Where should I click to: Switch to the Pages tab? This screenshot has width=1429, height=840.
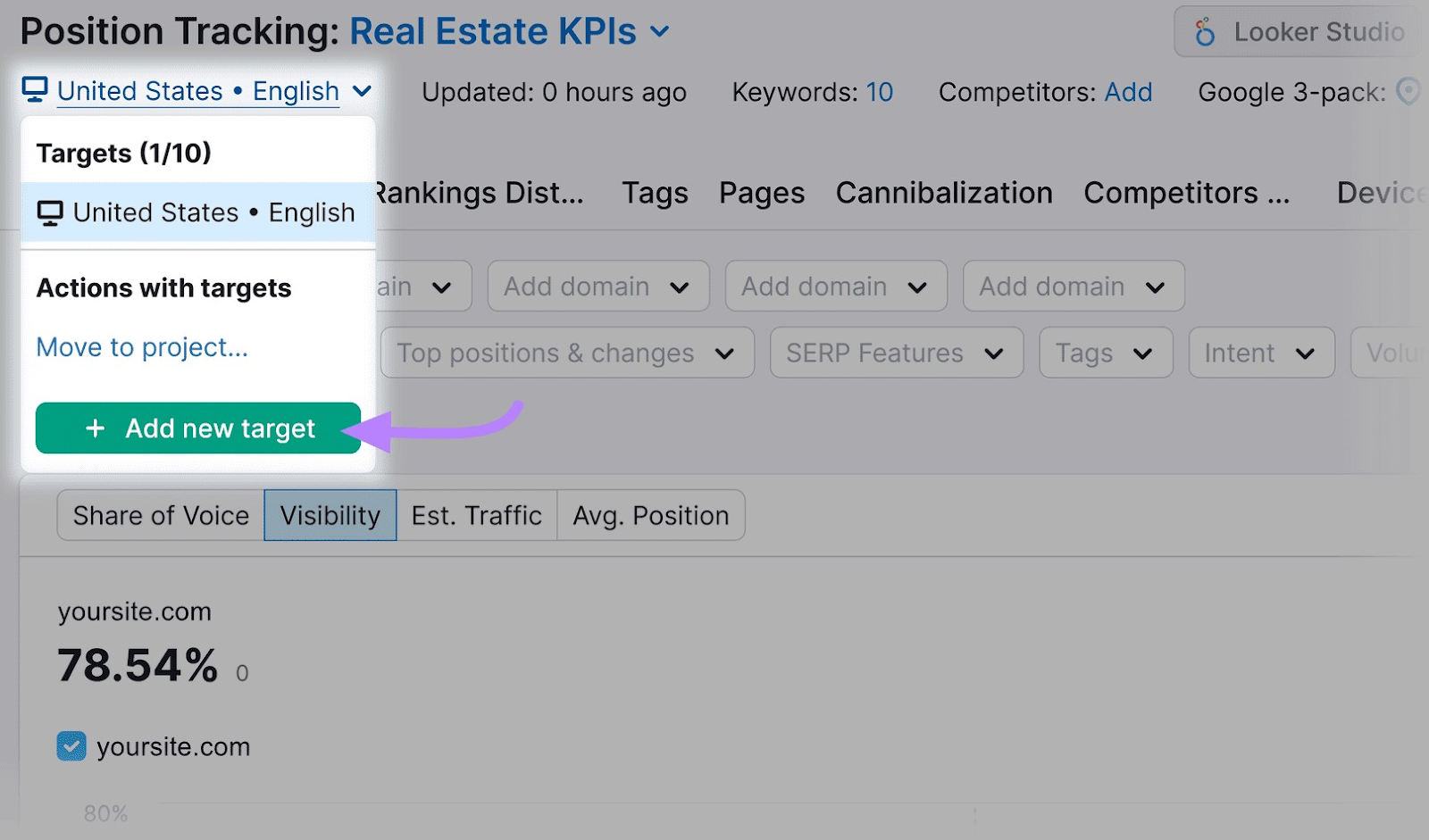760,193
